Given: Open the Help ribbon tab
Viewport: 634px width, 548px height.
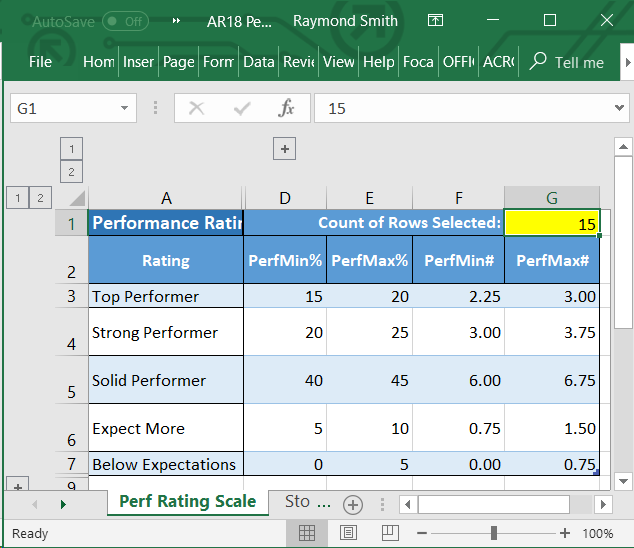Looking at the screenshot, I should 378,62.
